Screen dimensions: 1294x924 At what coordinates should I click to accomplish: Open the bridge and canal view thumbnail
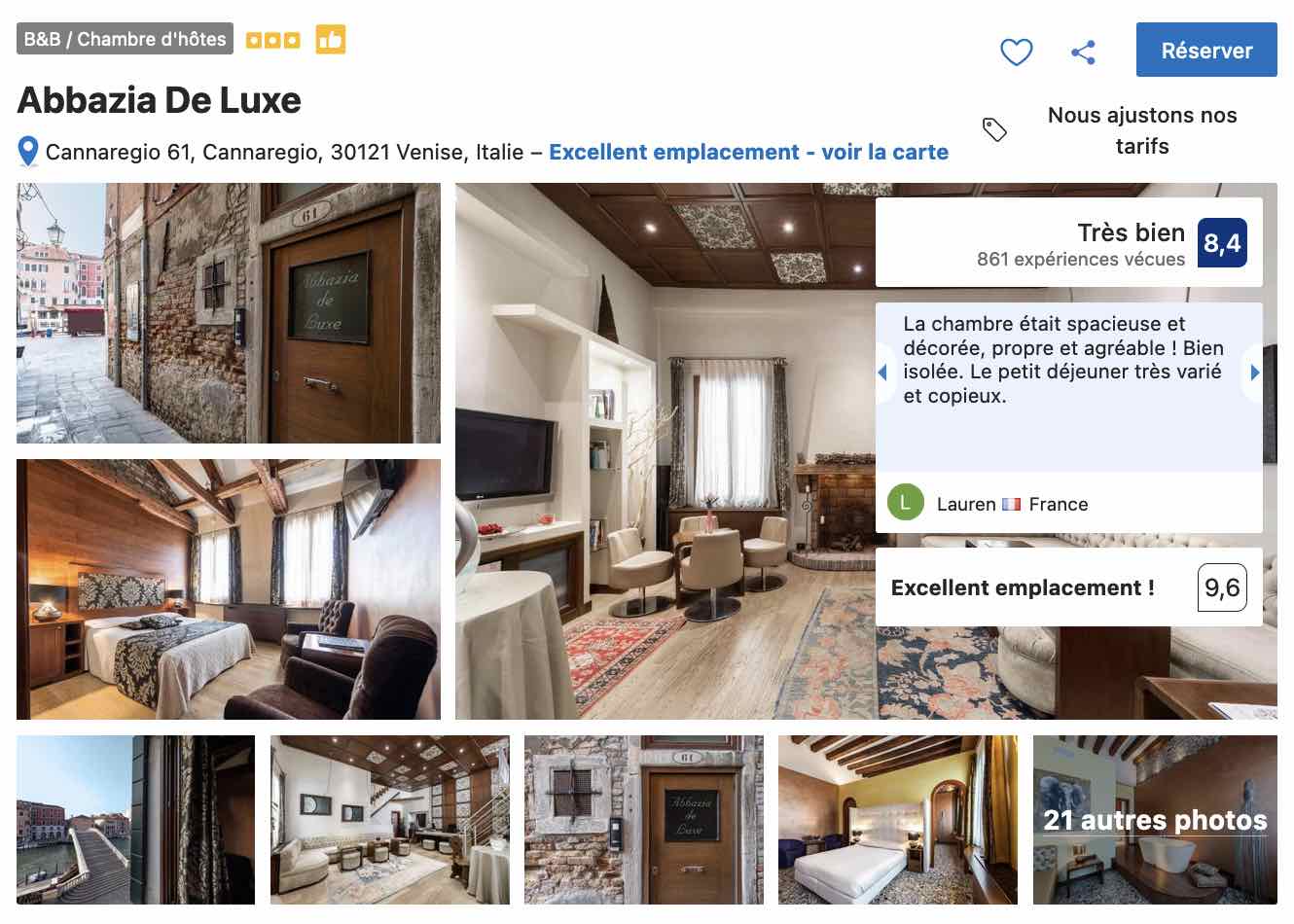click(x=135, y=820)
